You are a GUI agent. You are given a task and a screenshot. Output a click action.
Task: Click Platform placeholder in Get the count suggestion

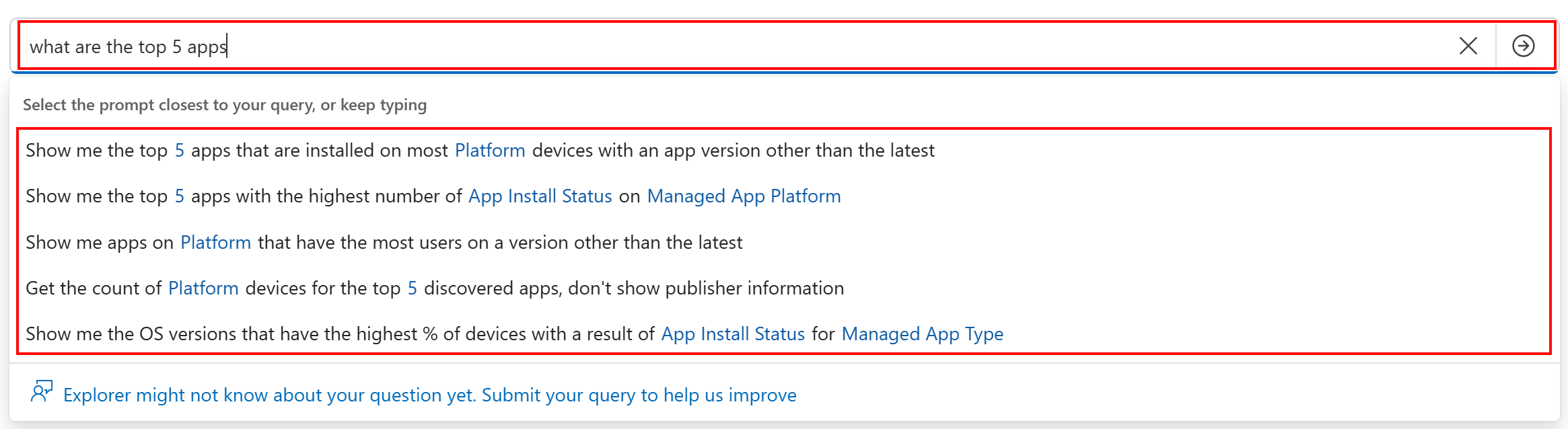click(203, 288)
